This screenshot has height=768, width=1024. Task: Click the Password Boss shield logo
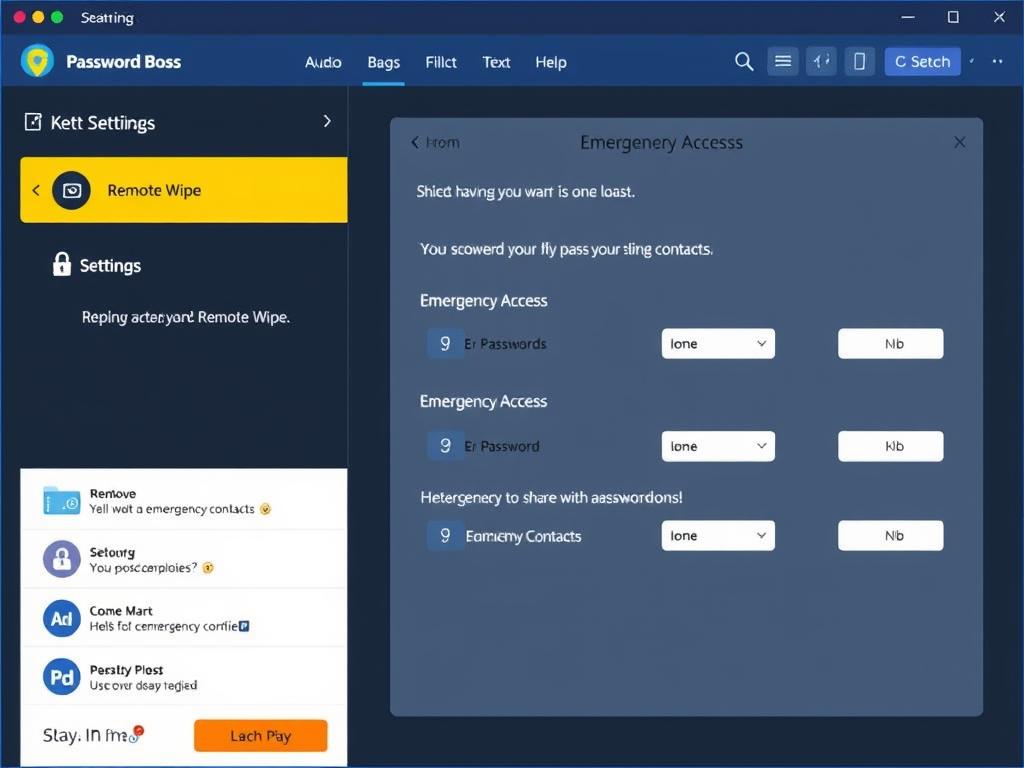pos(37,61)
